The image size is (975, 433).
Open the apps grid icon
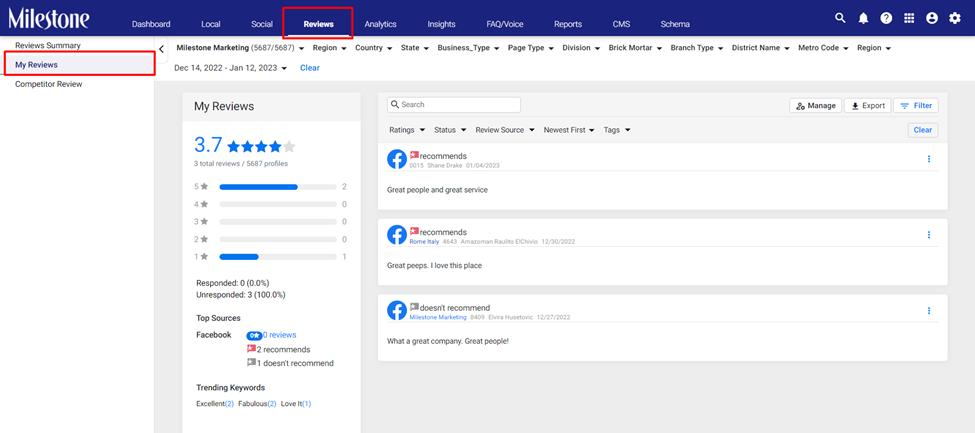coord(909,19)
